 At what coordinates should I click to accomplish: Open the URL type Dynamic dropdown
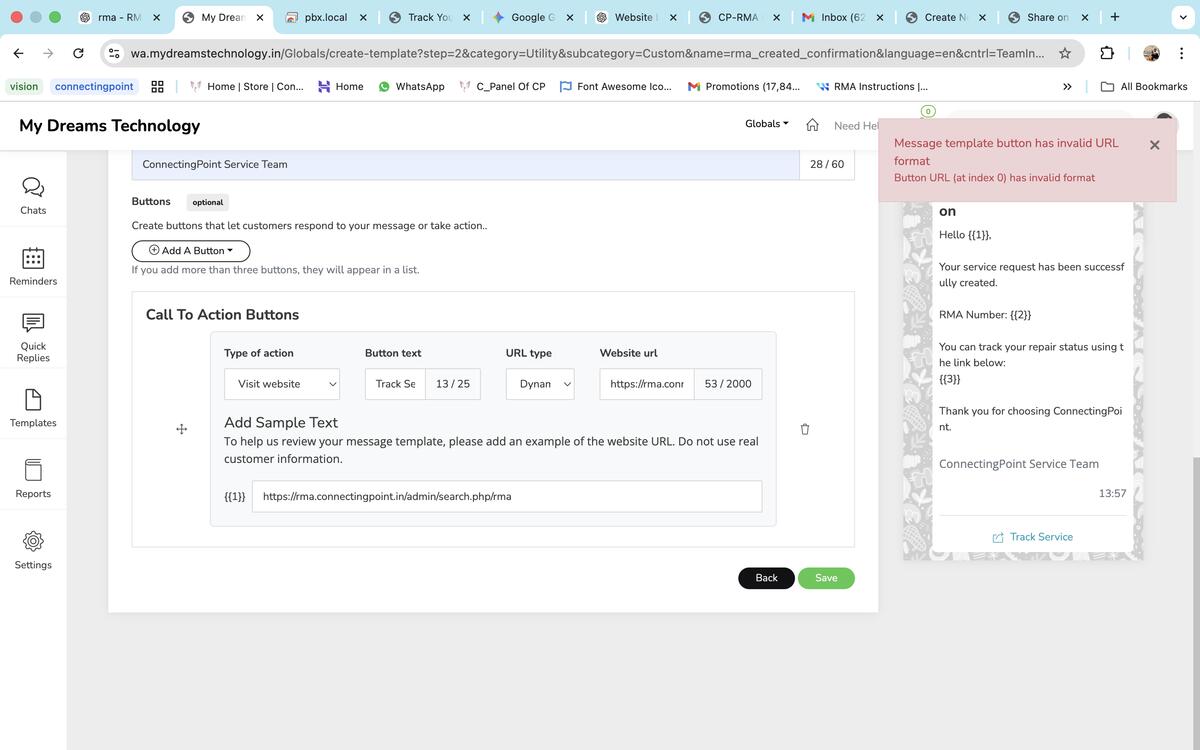point(540,384)
